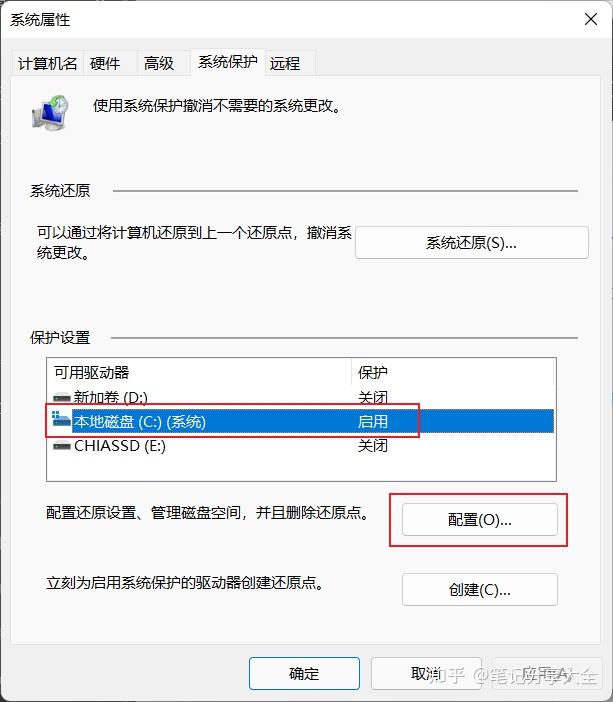This screenshot has width=613, height=702.
Task: Click the System Protection monitor icon
Action: (50, 112)
